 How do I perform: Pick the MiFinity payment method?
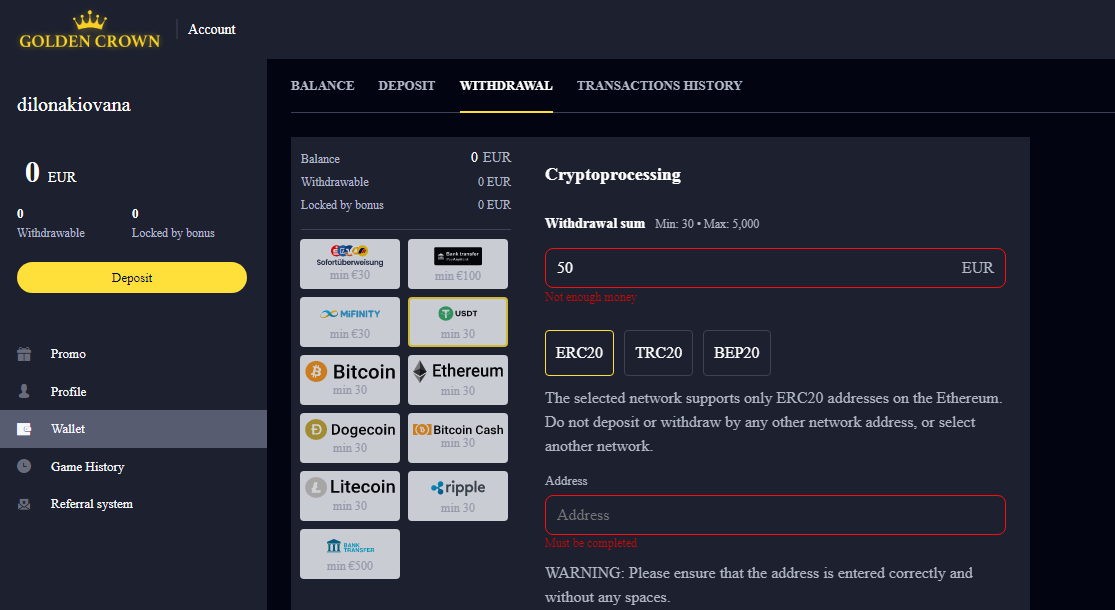click(x=350, y=321)
